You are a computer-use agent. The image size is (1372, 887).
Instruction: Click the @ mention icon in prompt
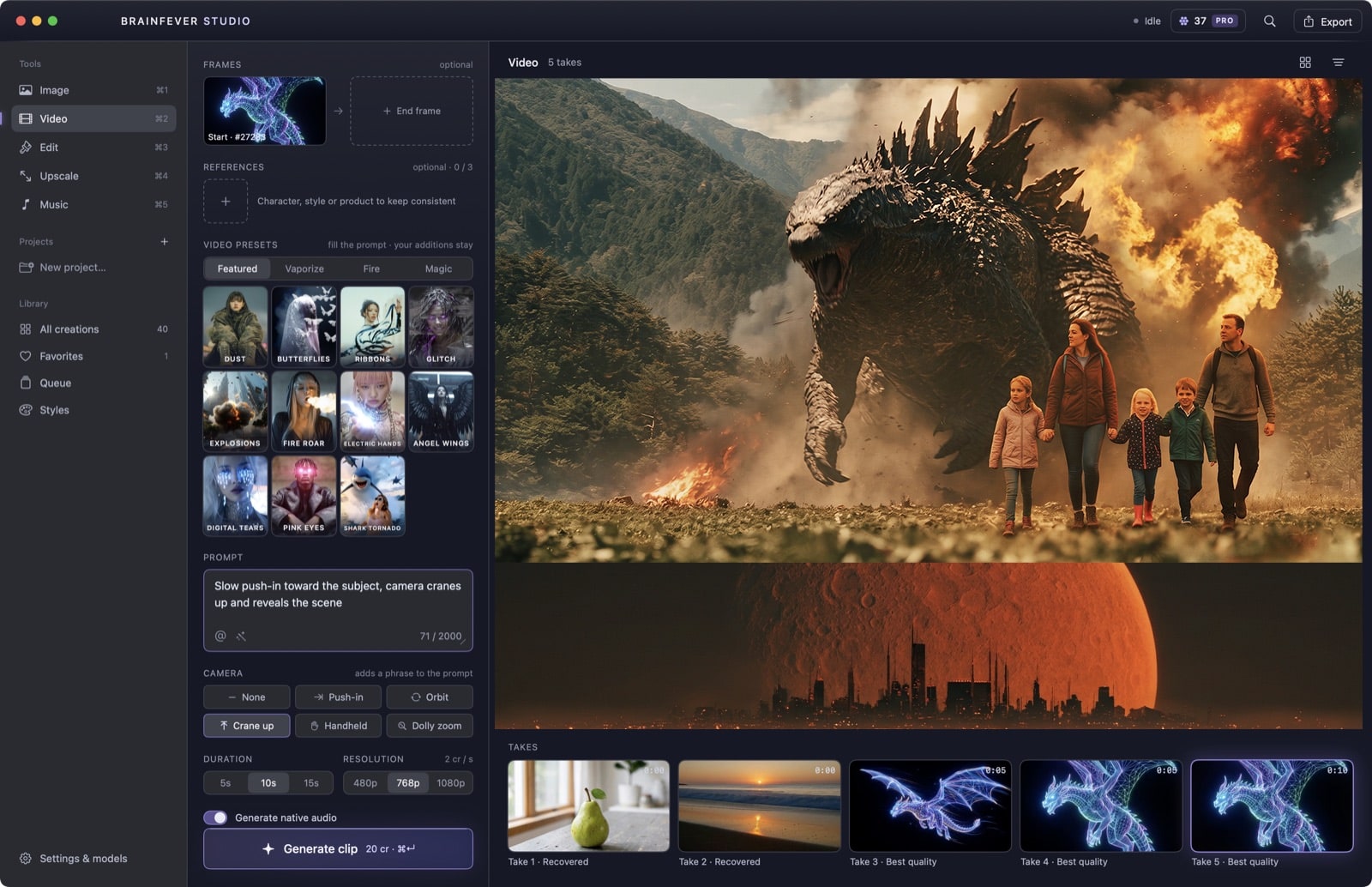click(x=220, y=636)
